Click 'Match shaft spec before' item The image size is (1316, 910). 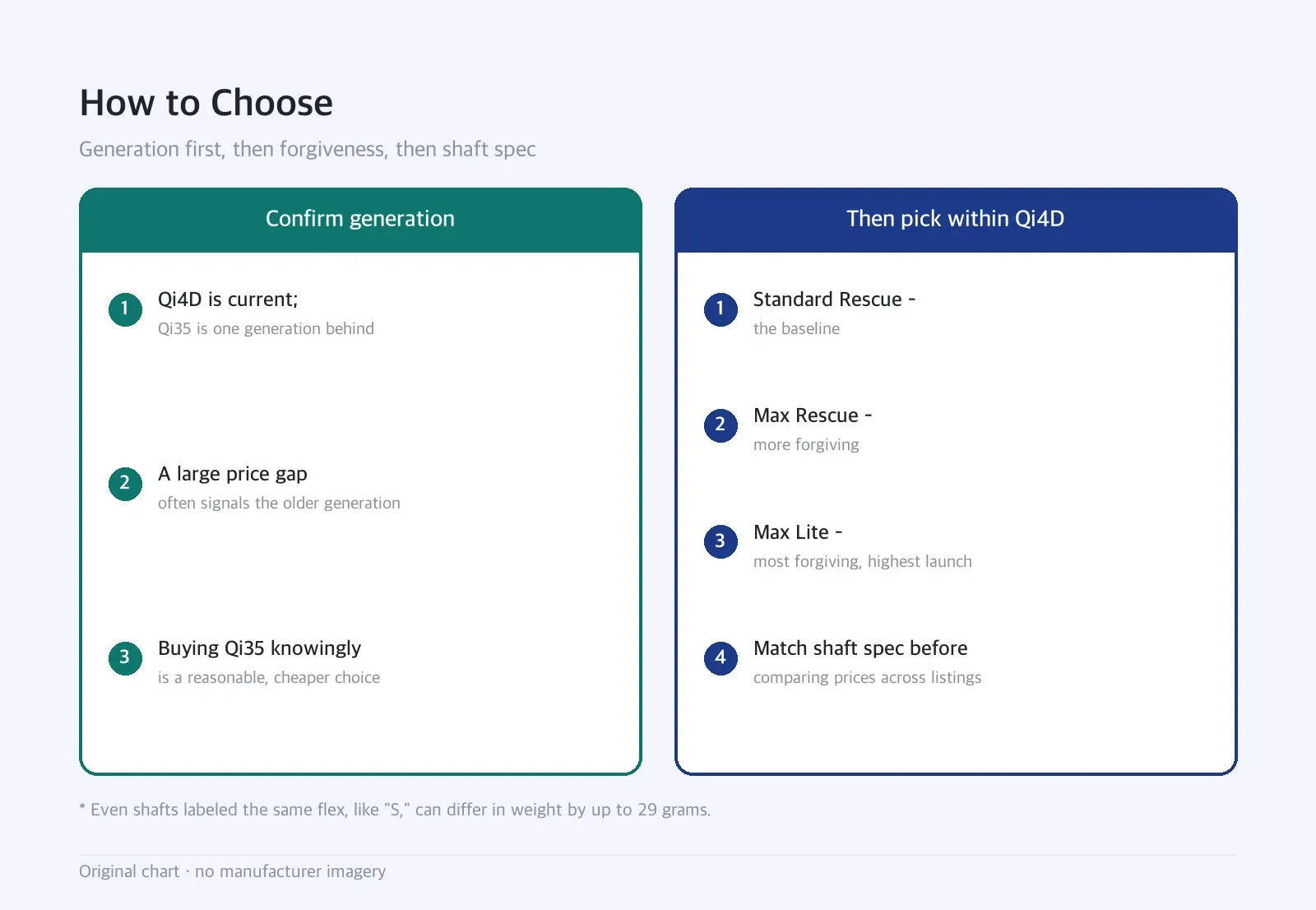(860, 648)
